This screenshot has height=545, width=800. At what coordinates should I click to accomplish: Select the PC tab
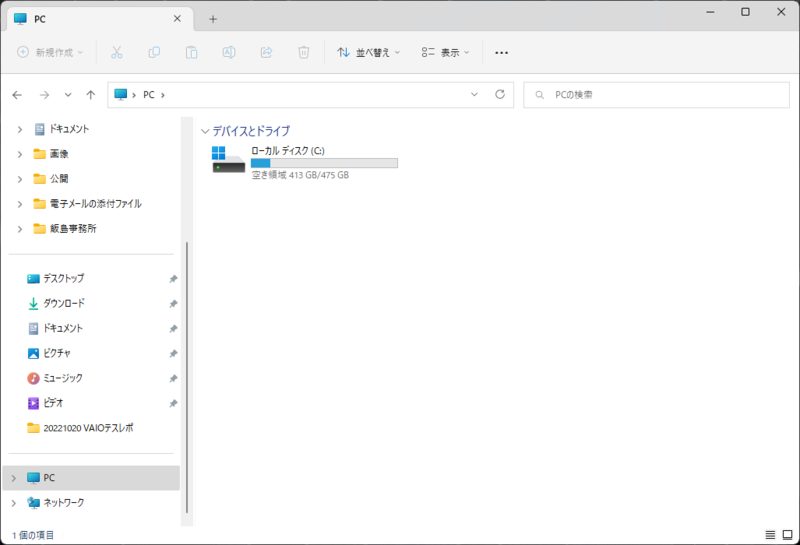[100, 19]
